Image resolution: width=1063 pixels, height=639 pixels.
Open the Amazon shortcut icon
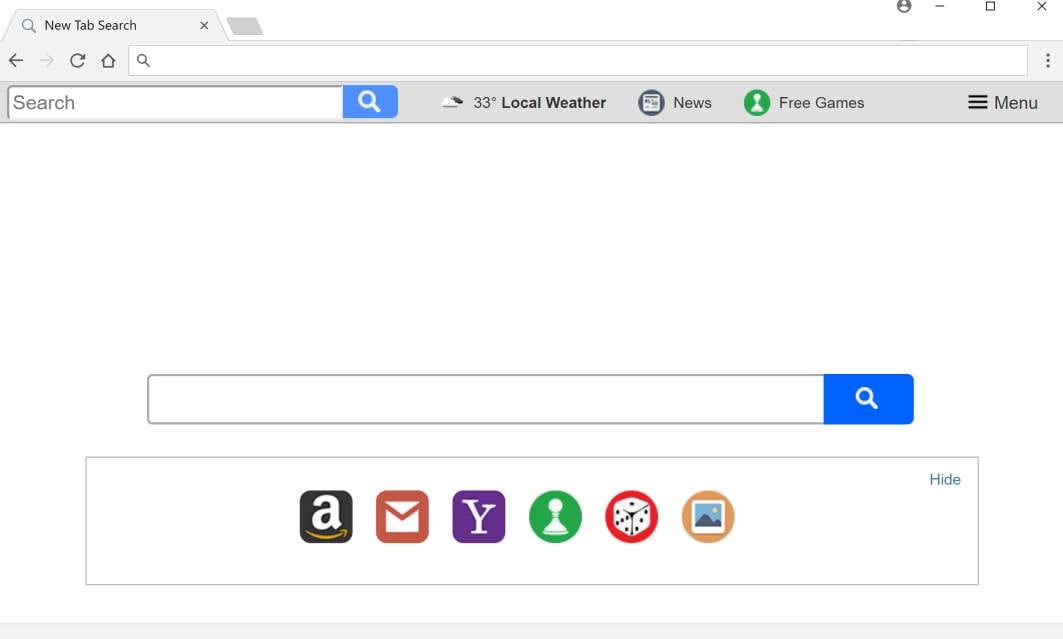pyautogui.click(x=326, y=516)
